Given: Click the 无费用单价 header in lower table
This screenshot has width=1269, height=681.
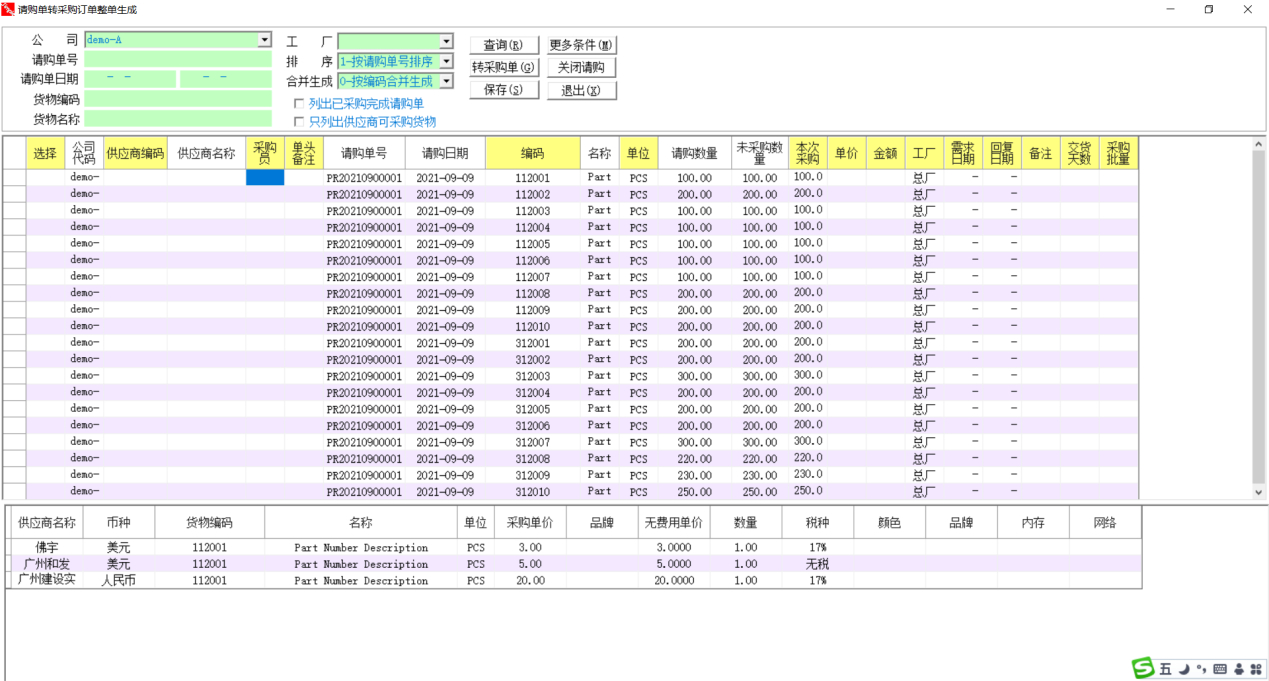Looking at the screenshot, I should [674, 522].
